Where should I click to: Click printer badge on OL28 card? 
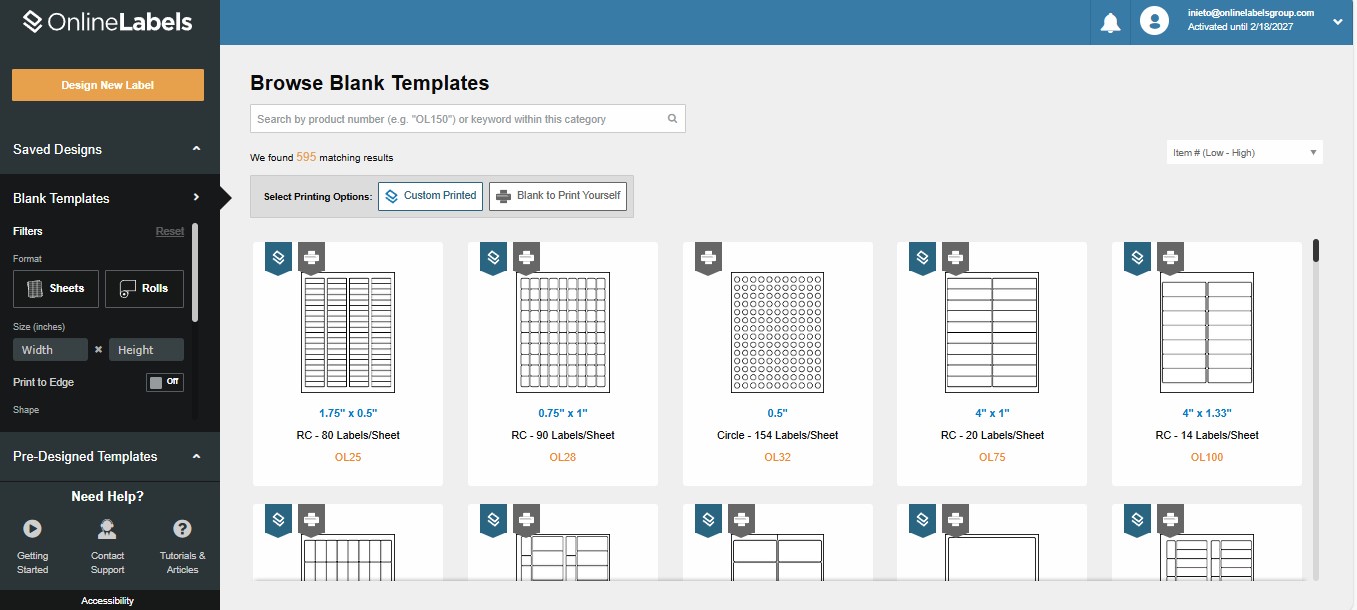[526, 257]
